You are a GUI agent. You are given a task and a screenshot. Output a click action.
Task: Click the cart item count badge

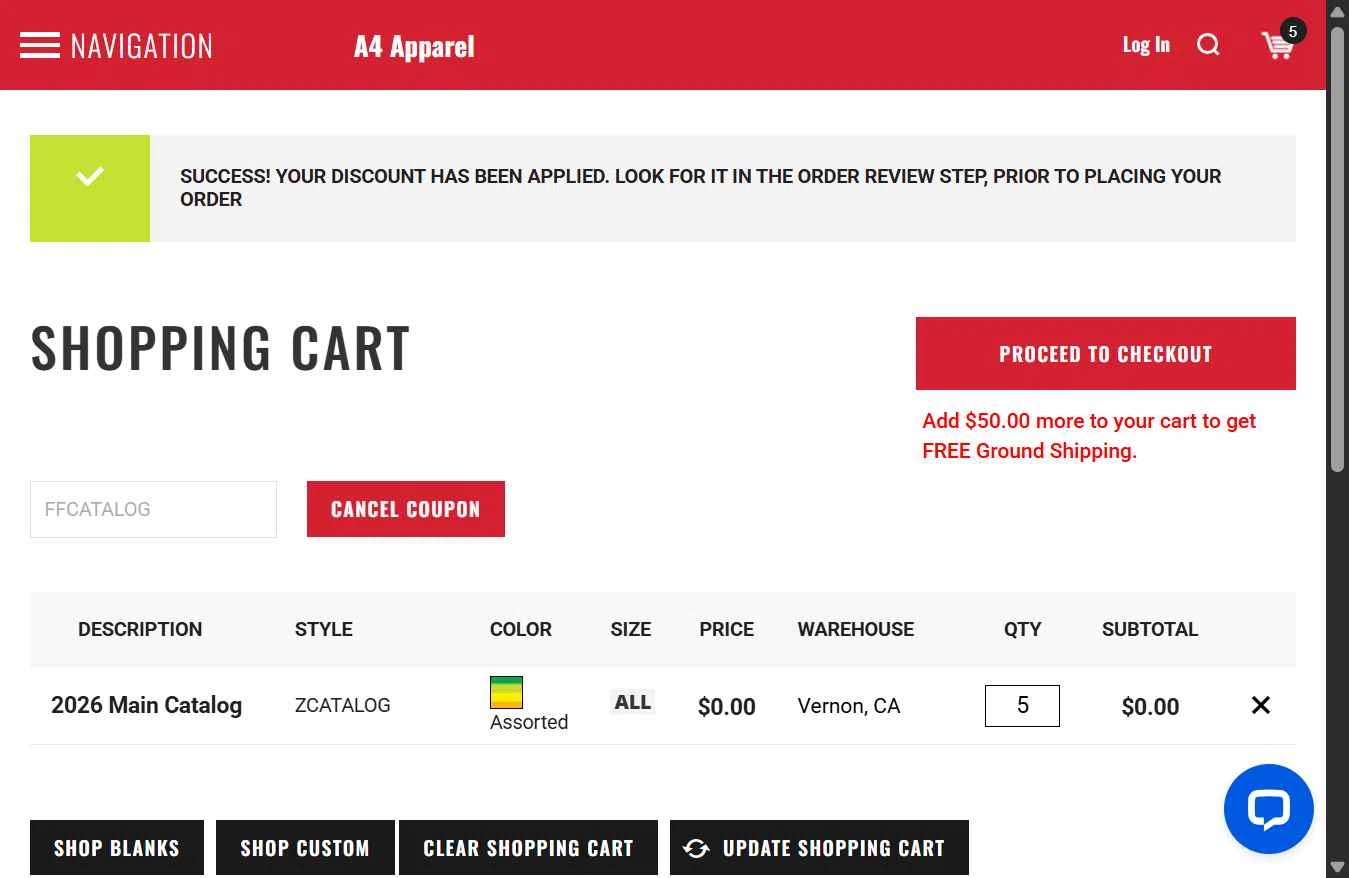[x=1293, y=32]
